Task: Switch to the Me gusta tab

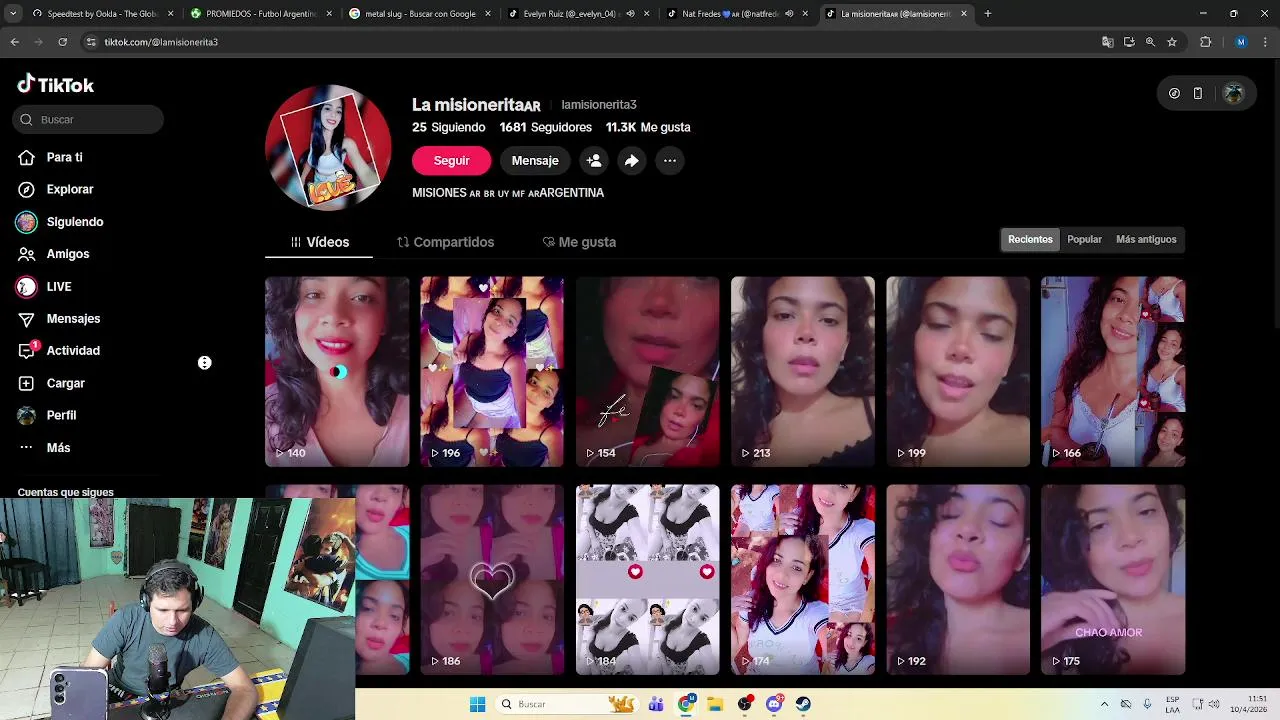Action: 579,242
